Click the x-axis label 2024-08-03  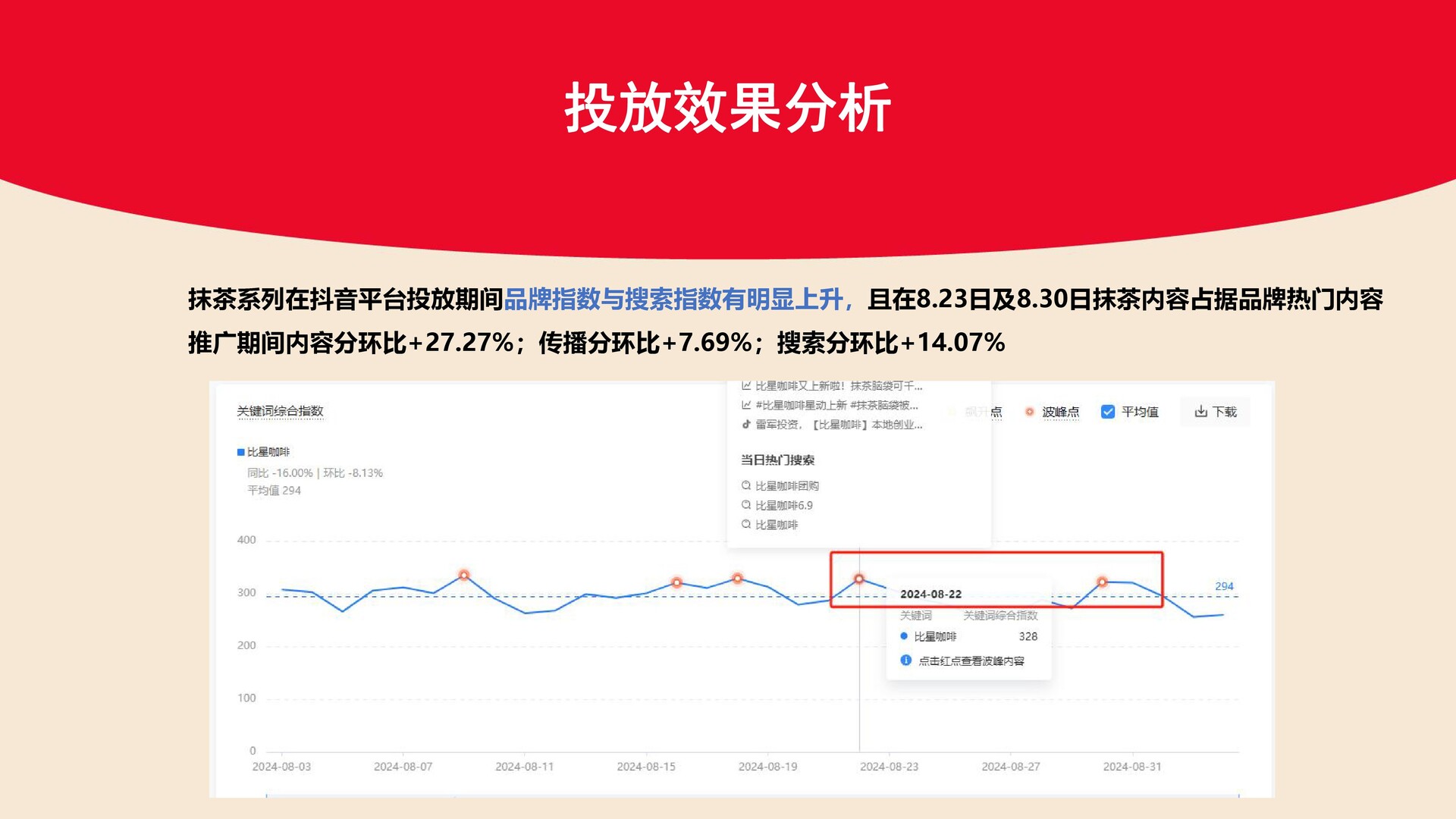pos(281,767)
